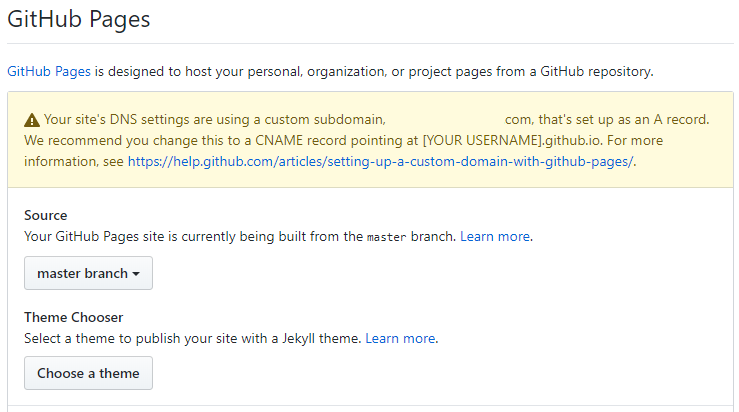This screenshot has height=412, width=739.
Task: Open the custom domain help article URL
Action: point(380,161)
